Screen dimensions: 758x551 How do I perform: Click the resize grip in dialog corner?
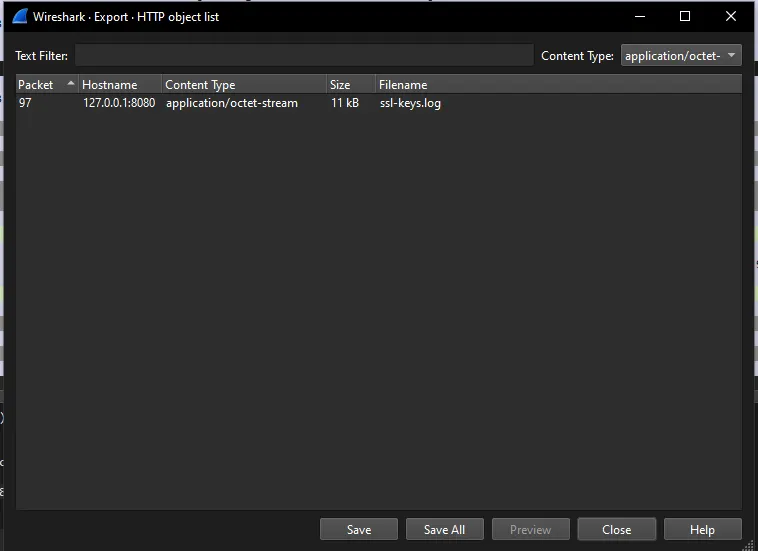click(749, 546)
